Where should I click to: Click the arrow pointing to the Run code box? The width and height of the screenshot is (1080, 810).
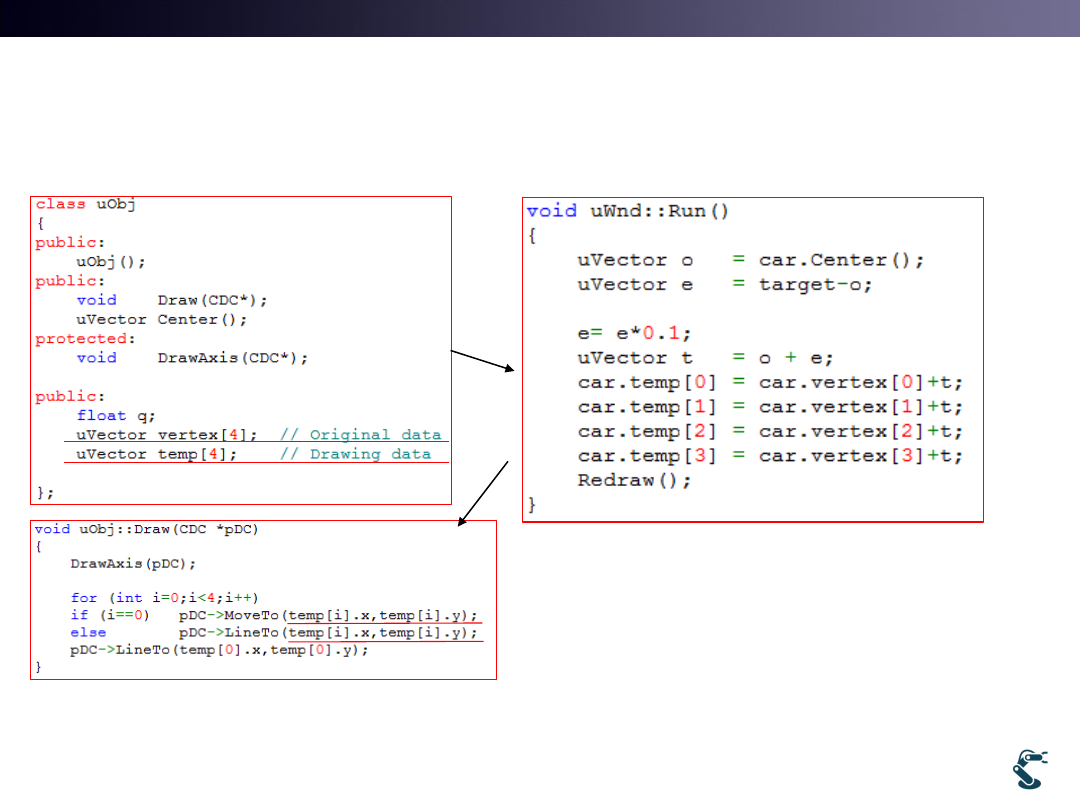tap(482, 361)
